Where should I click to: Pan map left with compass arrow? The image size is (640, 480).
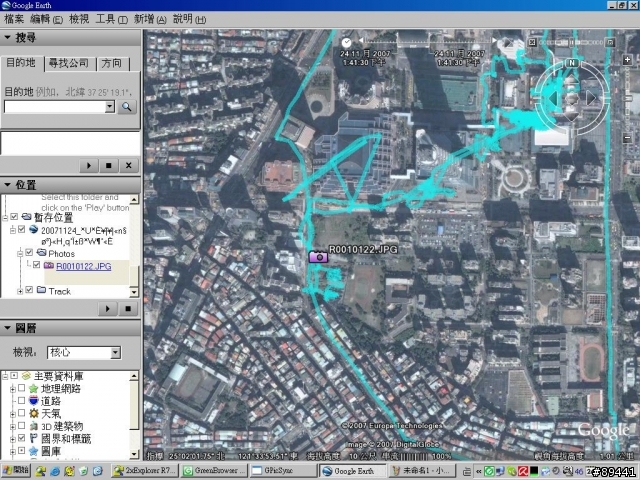tap(553, 98)
